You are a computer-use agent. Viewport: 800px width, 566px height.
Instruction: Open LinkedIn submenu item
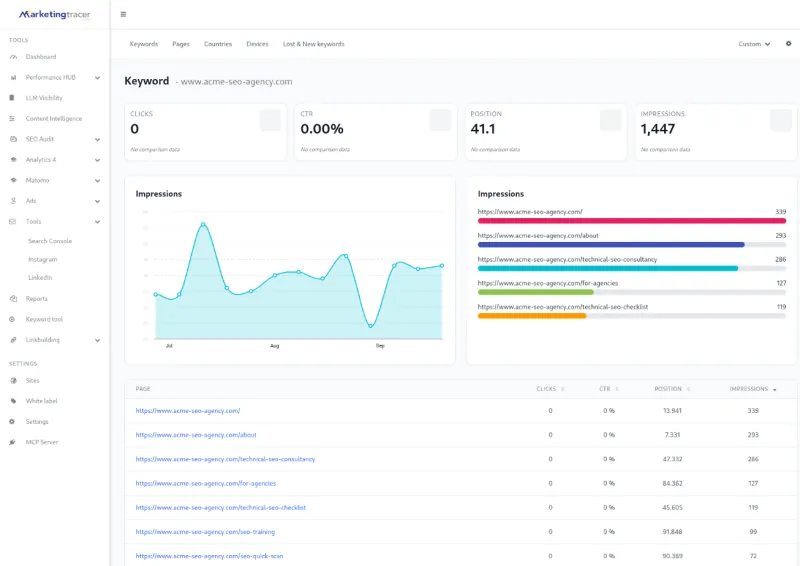(40, 278)
